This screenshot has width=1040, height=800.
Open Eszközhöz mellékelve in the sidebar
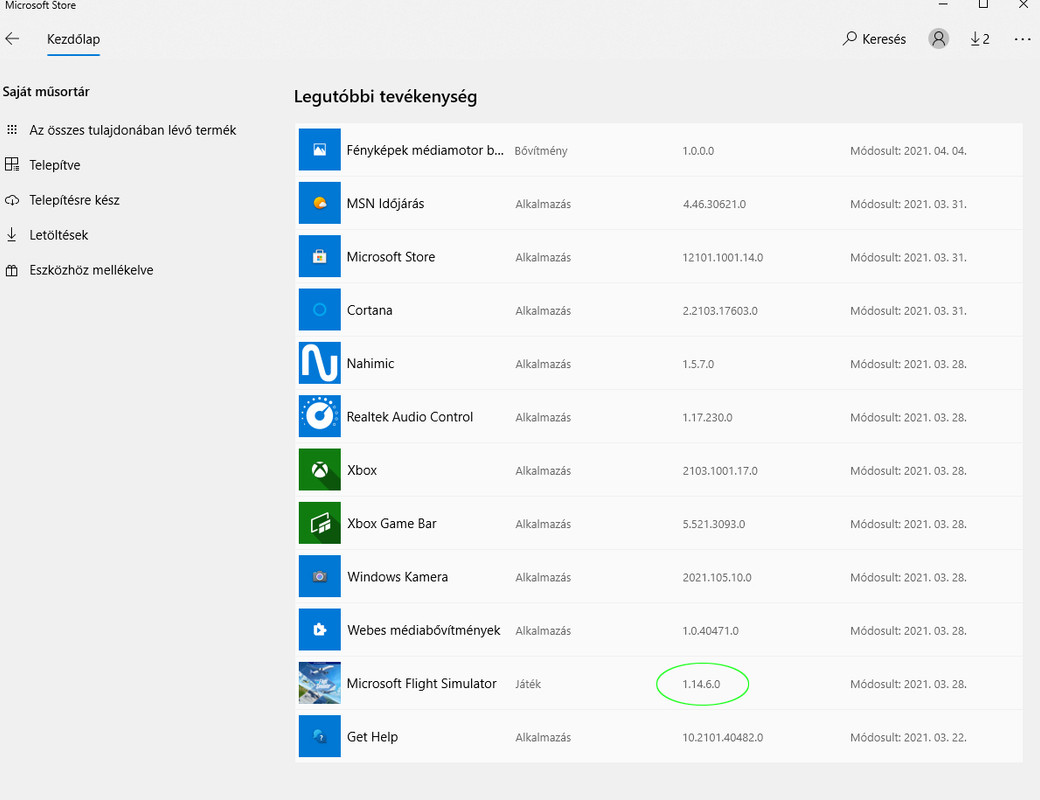pos(91,270)
